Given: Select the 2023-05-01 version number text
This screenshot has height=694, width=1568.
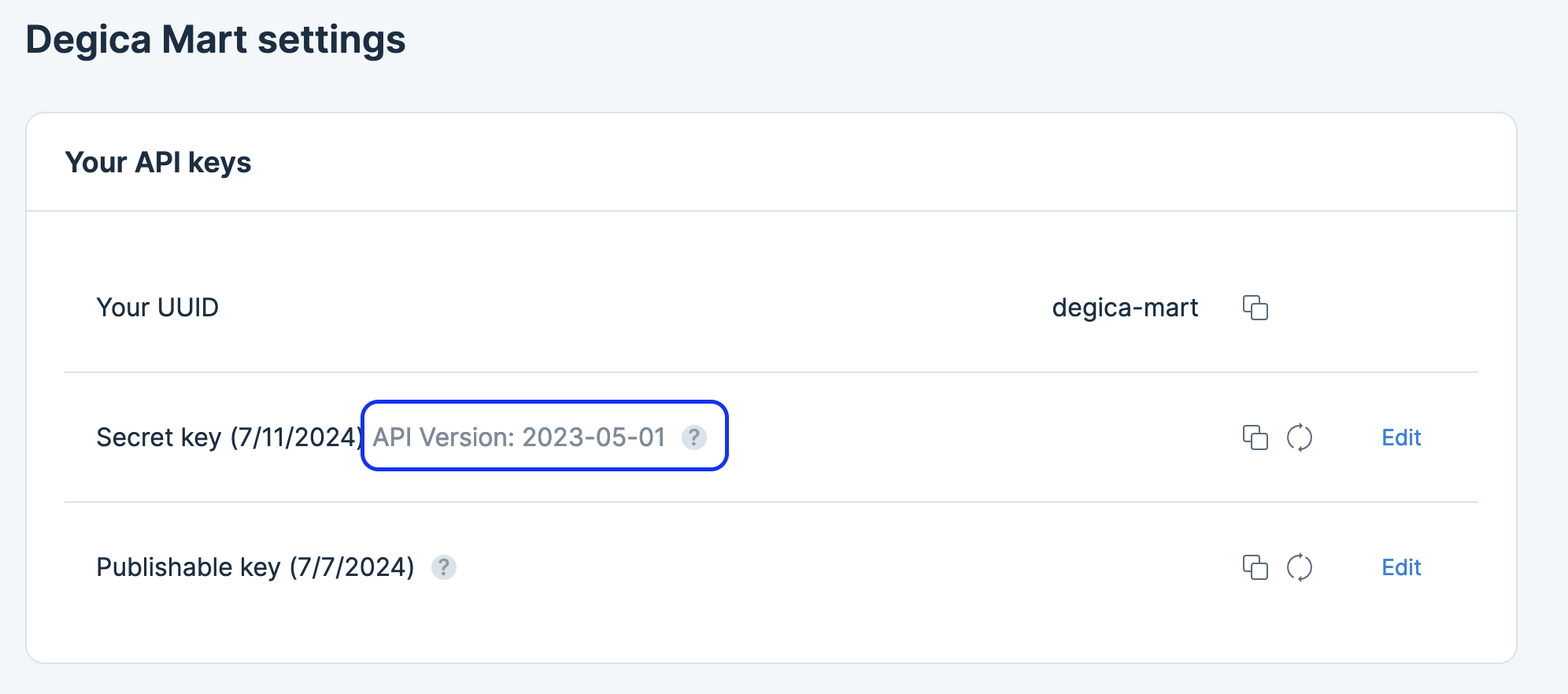Looking at the screenshot, I should [x=594, y=437].
